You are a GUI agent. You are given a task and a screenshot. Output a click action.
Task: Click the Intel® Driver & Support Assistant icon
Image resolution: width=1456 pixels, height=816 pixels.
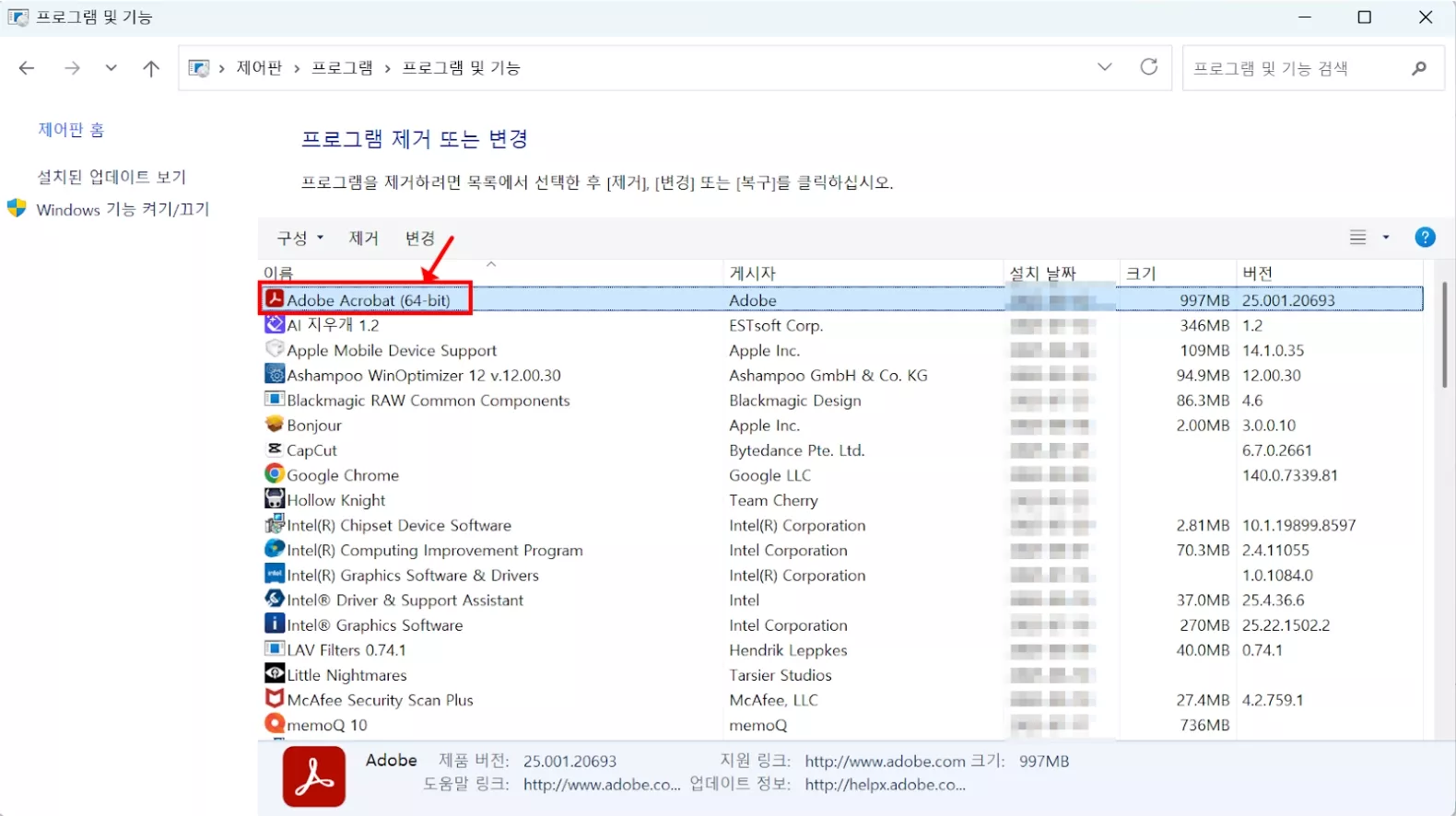click(274, 599)
